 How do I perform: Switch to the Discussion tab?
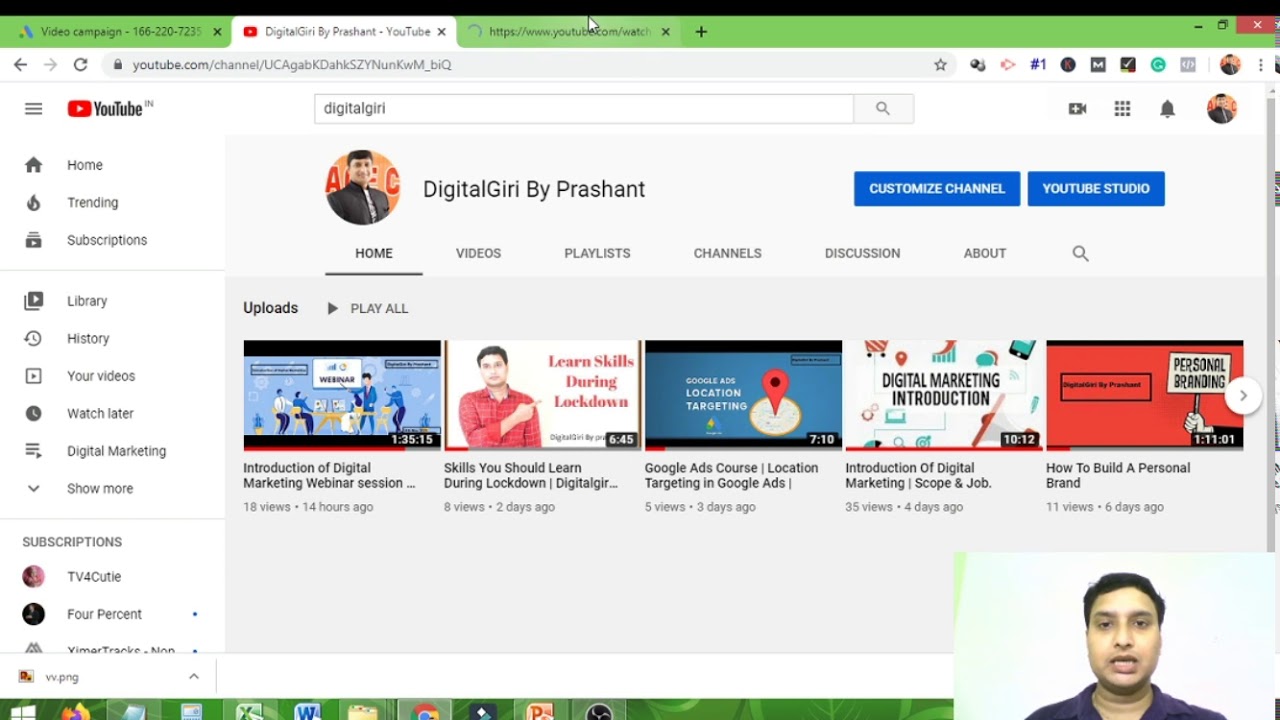862,253
